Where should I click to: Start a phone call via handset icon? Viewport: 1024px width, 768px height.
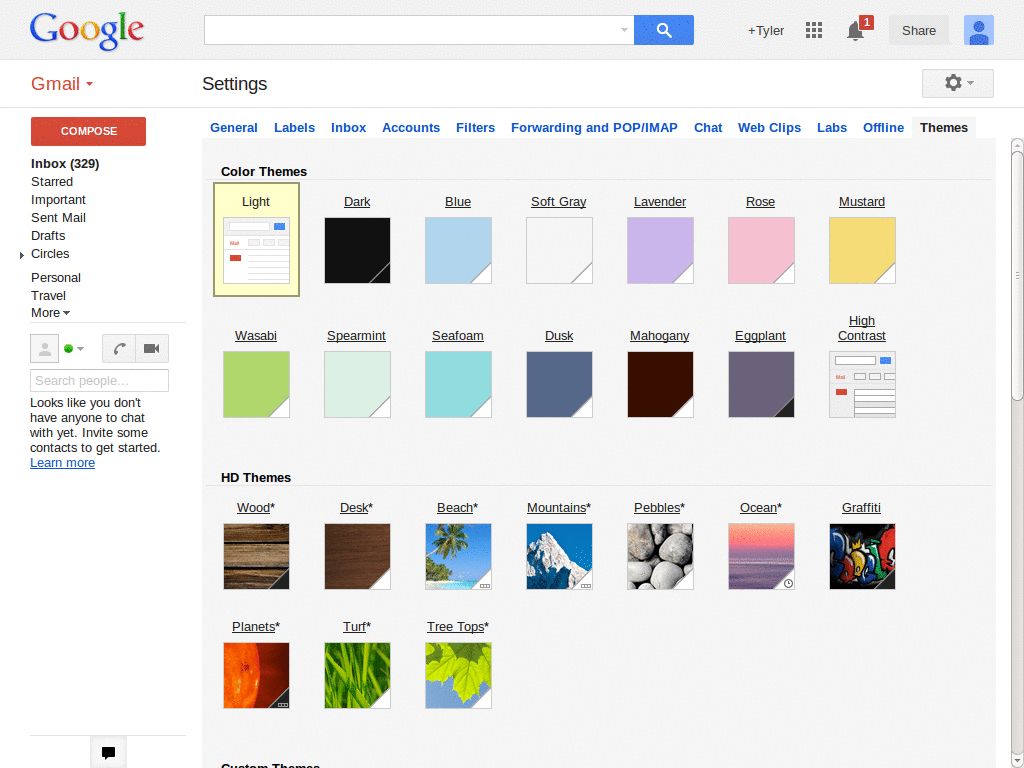pyautogui.click(x=119, y=348)
